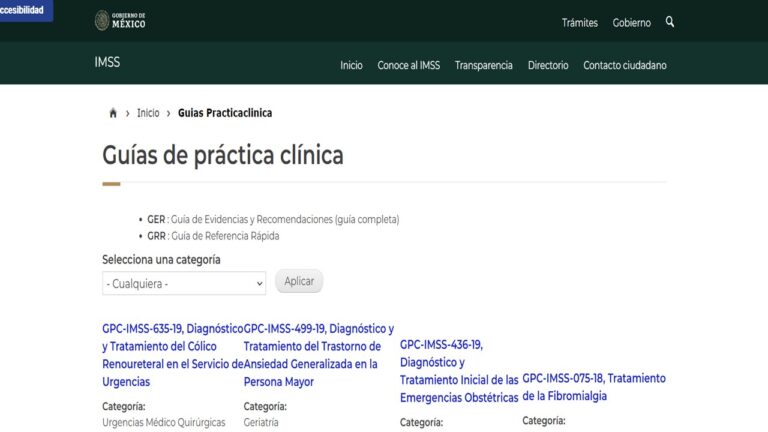Open Contacto ciudadano menu item

pyautogui.click(x=624, y=65)
